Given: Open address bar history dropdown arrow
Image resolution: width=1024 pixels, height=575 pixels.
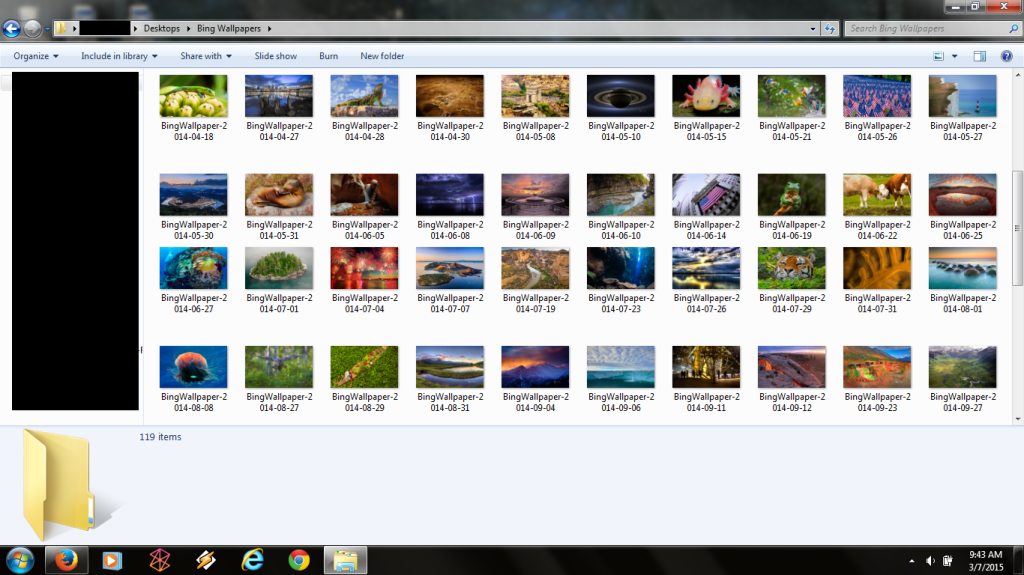Looking at the screenshot, I should (x=813, y=29).
